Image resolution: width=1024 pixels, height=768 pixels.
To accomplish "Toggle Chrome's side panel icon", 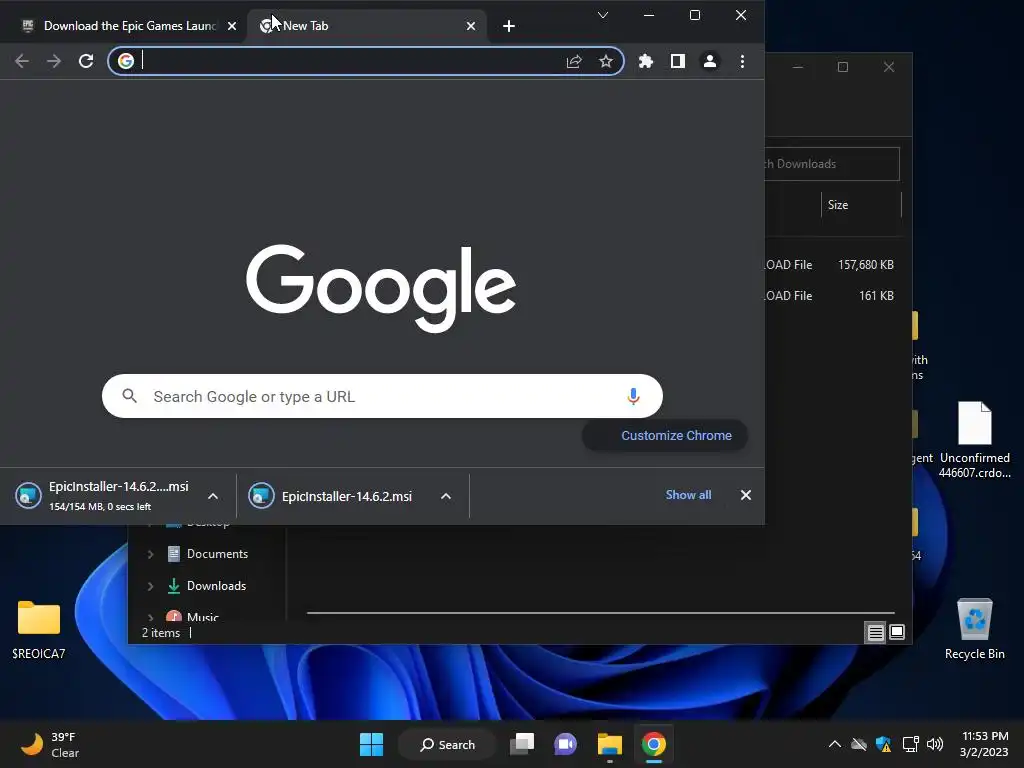I will pos(677,61).
